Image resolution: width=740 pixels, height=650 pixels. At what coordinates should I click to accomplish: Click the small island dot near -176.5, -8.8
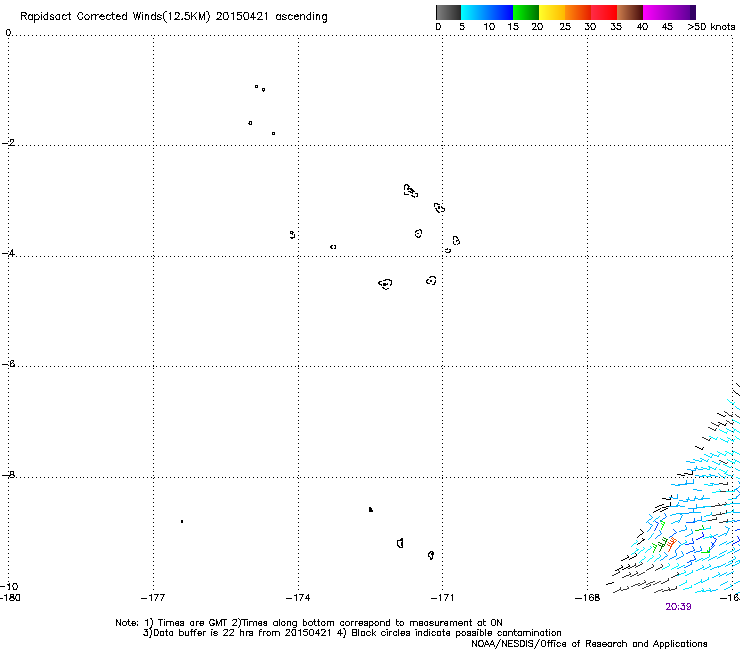click(182, 522)
